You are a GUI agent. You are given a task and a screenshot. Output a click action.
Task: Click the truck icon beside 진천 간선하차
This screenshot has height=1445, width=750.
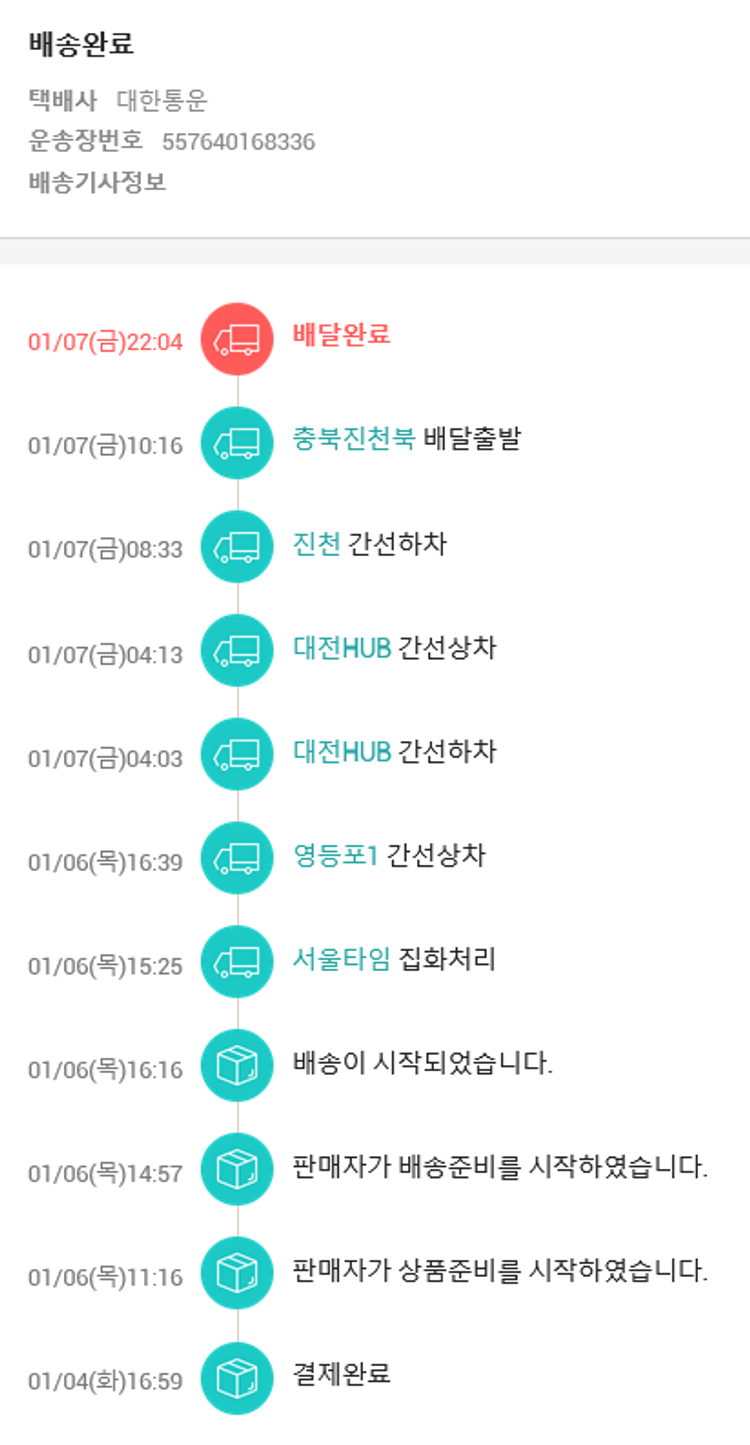tap(237, 546)
